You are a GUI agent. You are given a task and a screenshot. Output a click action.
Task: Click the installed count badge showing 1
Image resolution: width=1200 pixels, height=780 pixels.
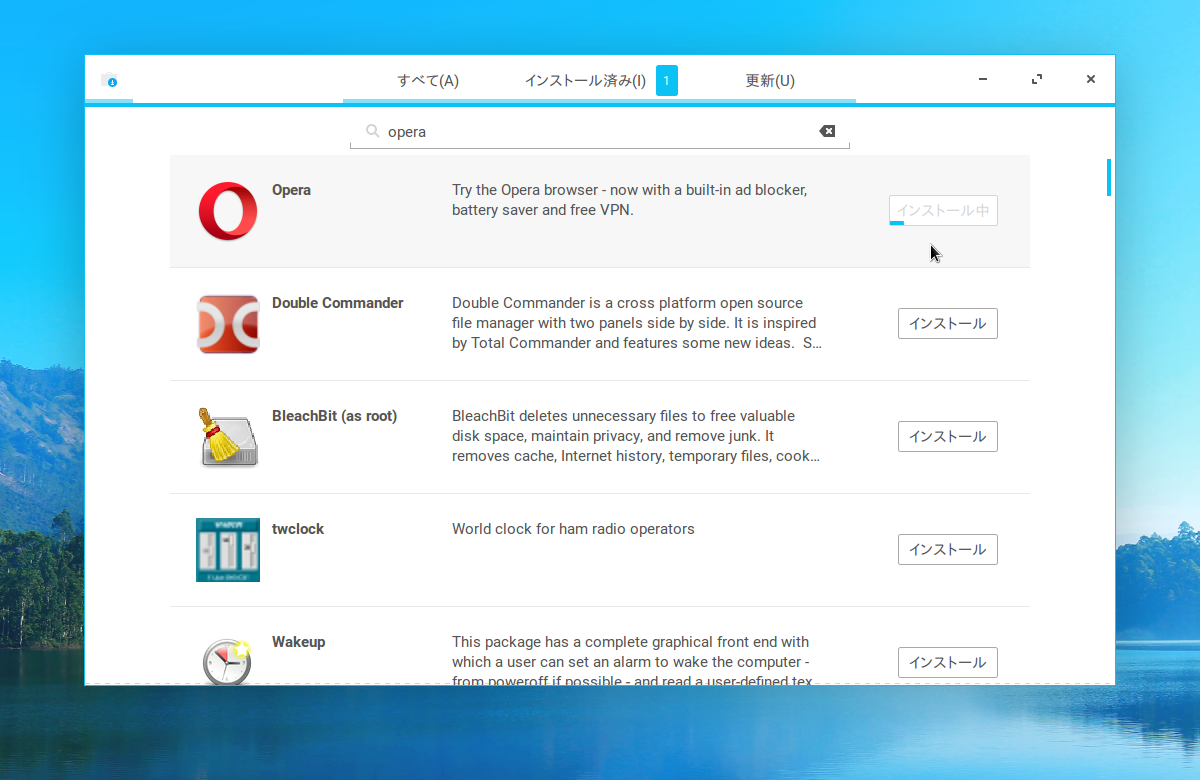[x=667, y=80]
